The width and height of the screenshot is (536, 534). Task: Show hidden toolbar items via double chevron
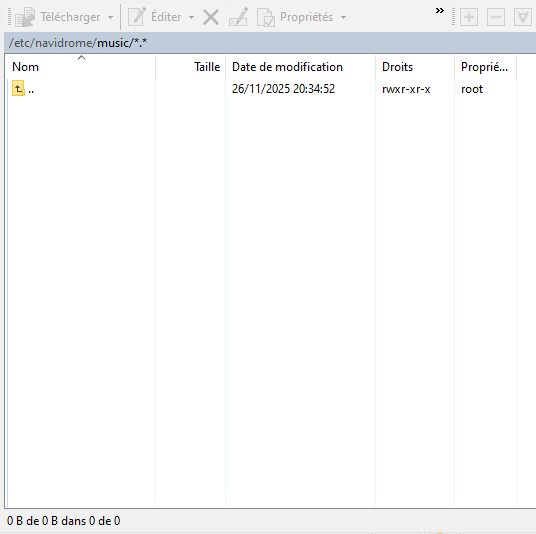point(440,11)
